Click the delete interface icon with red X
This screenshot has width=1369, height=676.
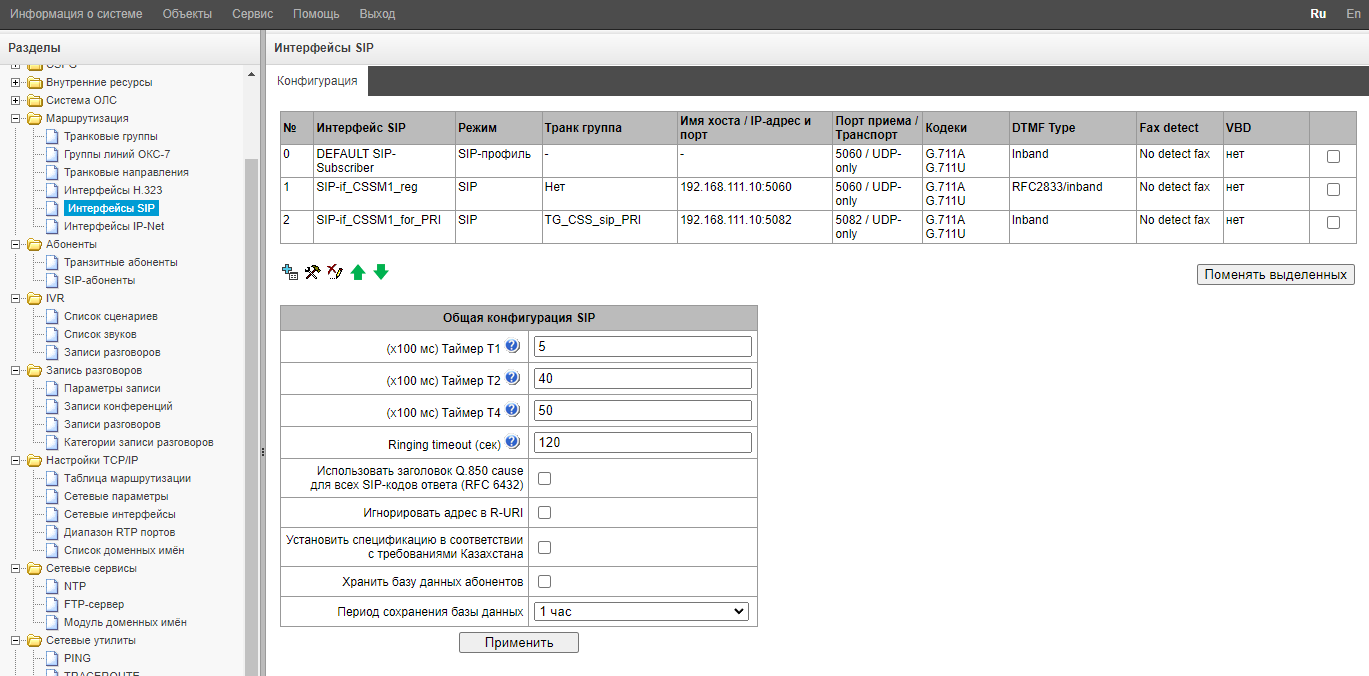point(335,271)
